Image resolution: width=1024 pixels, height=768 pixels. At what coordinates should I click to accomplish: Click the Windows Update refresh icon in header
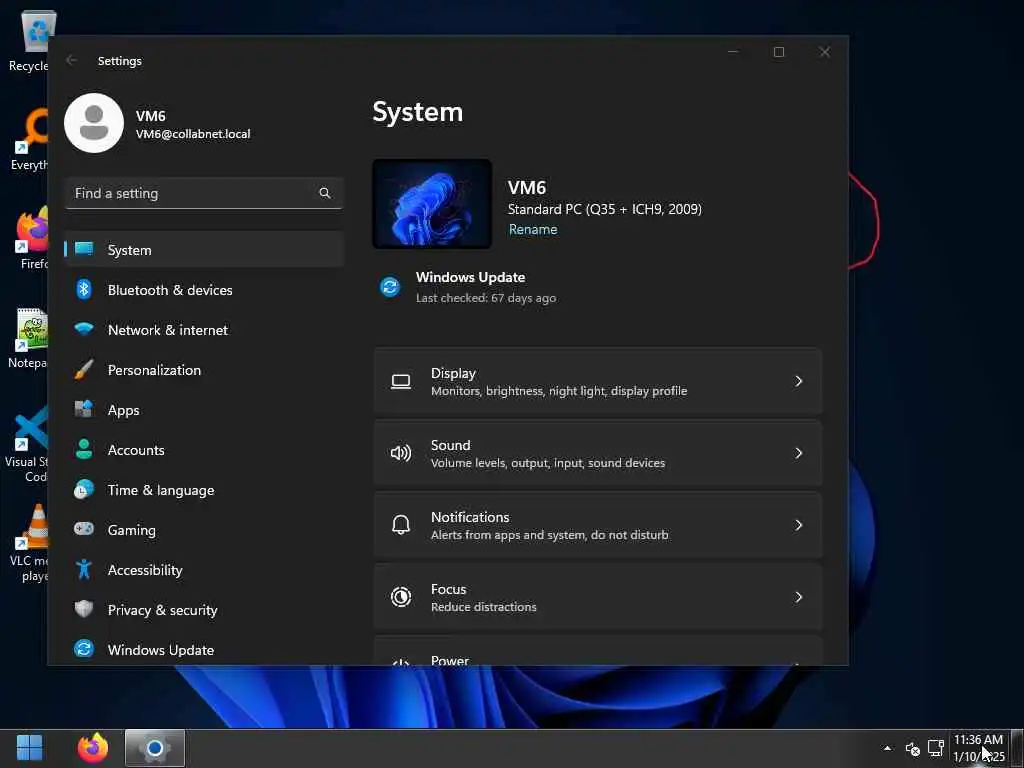click(x=390, y=287)
